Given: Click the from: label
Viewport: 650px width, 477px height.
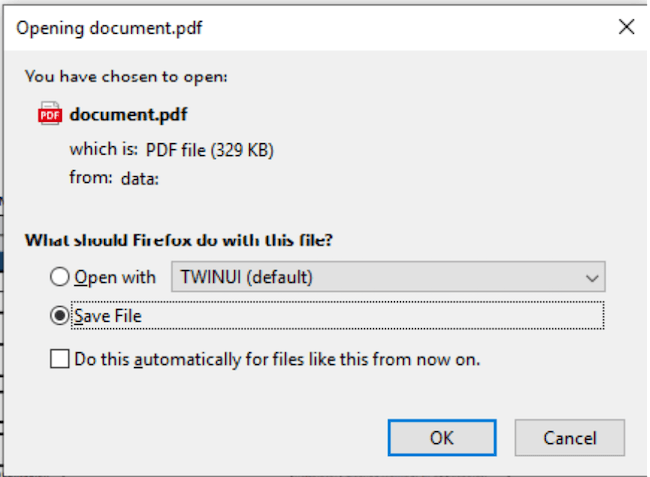Looking at the screenshot, I should point(91,177).
